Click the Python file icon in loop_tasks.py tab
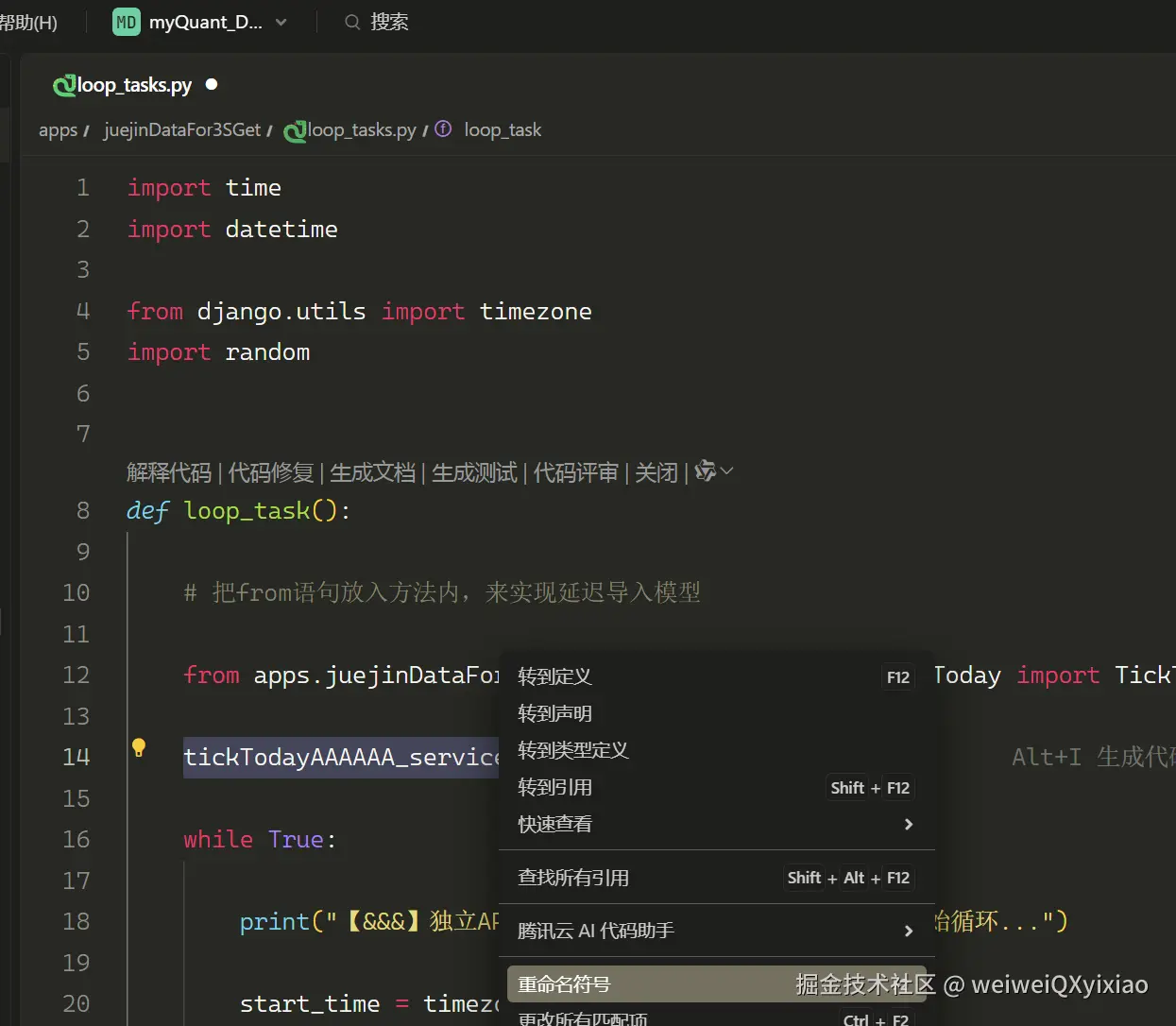The height and width of the screenshot is (1026, 1176). (64, 86)
